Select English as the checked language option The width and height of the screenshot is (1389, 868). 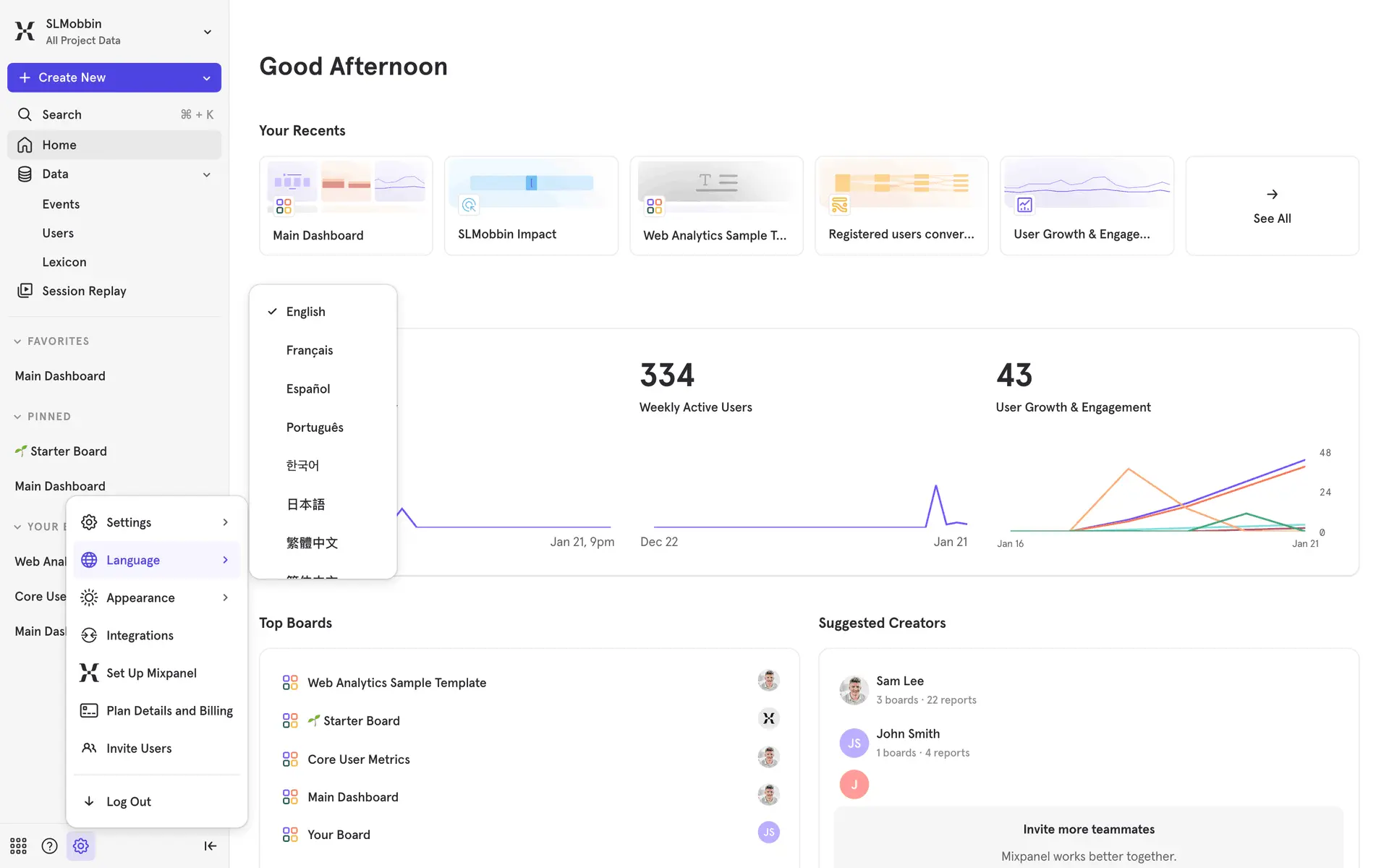tap(305, 312)
